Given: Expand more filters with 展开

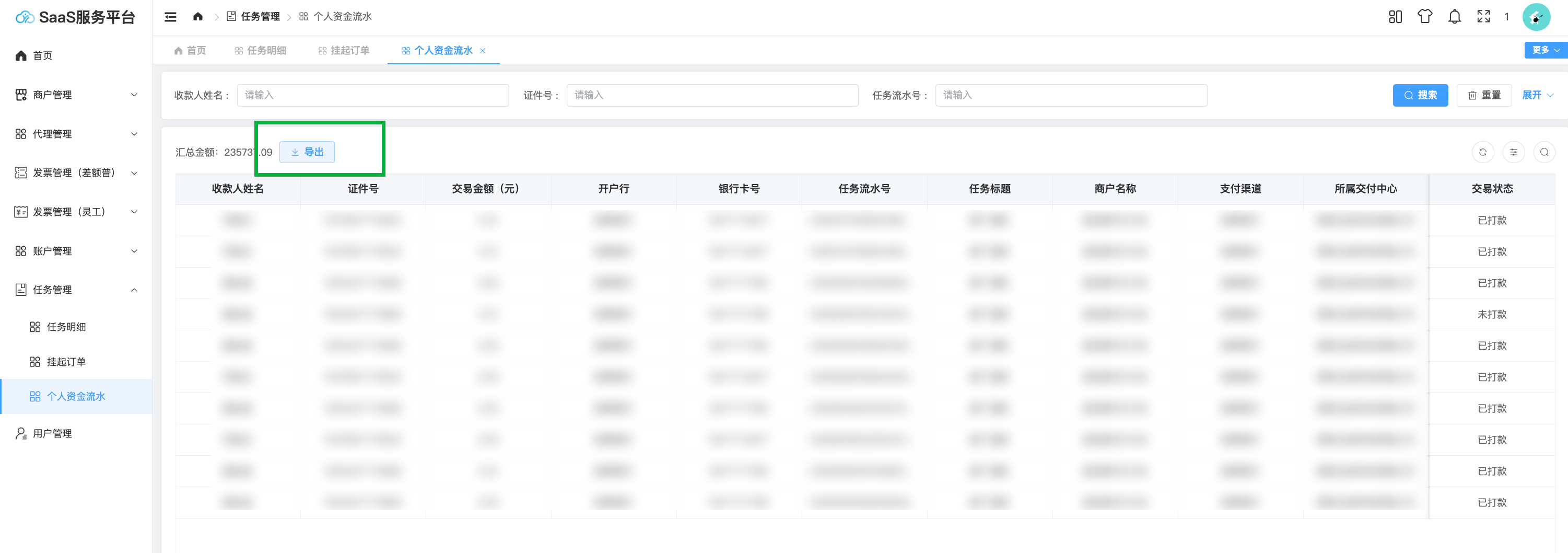Looking at the screenshot, I should pyautogui.click(x=1537, y=95).
